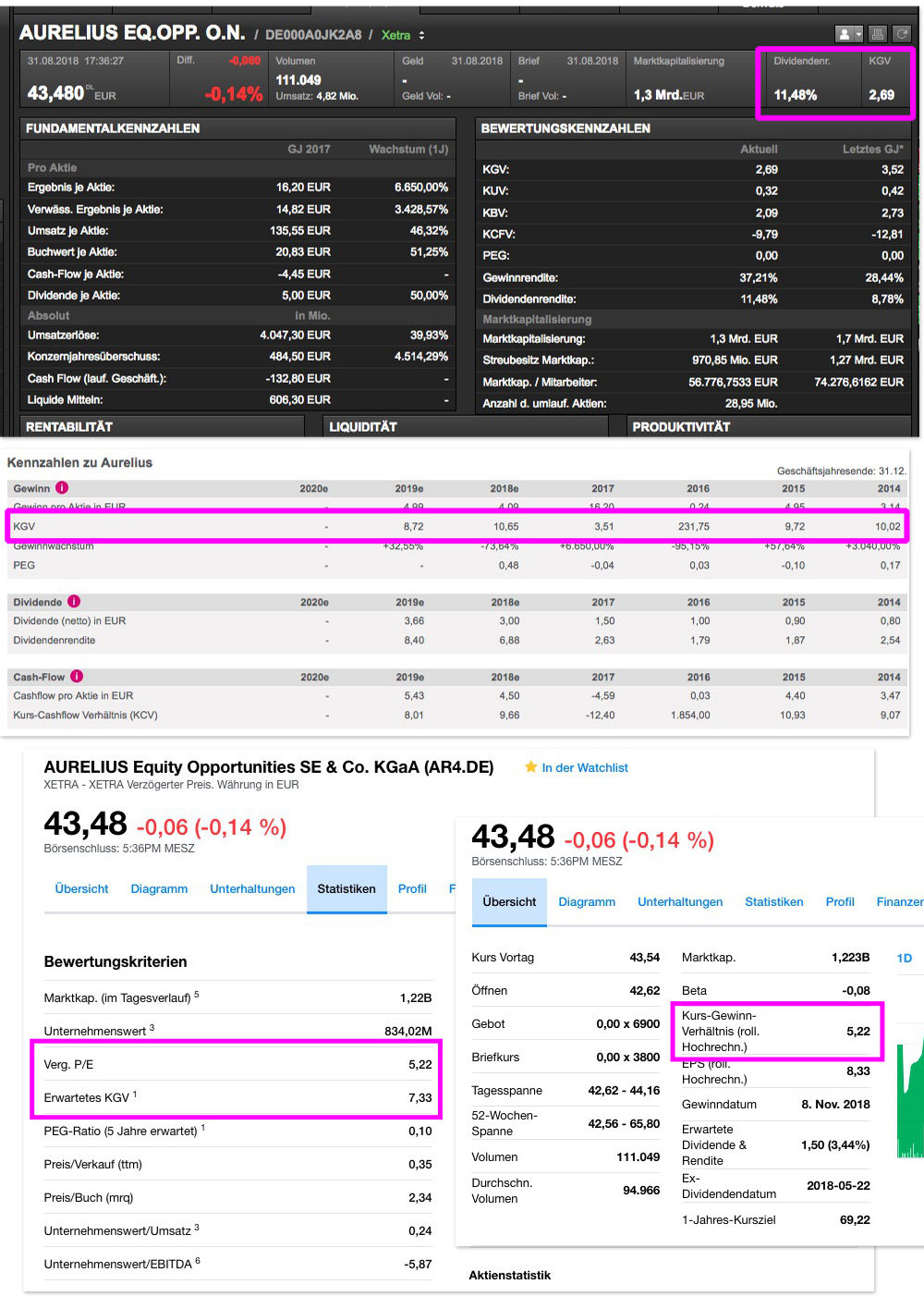Open the Finanzen tab
924x1309 pixels.
coord(899,902)
